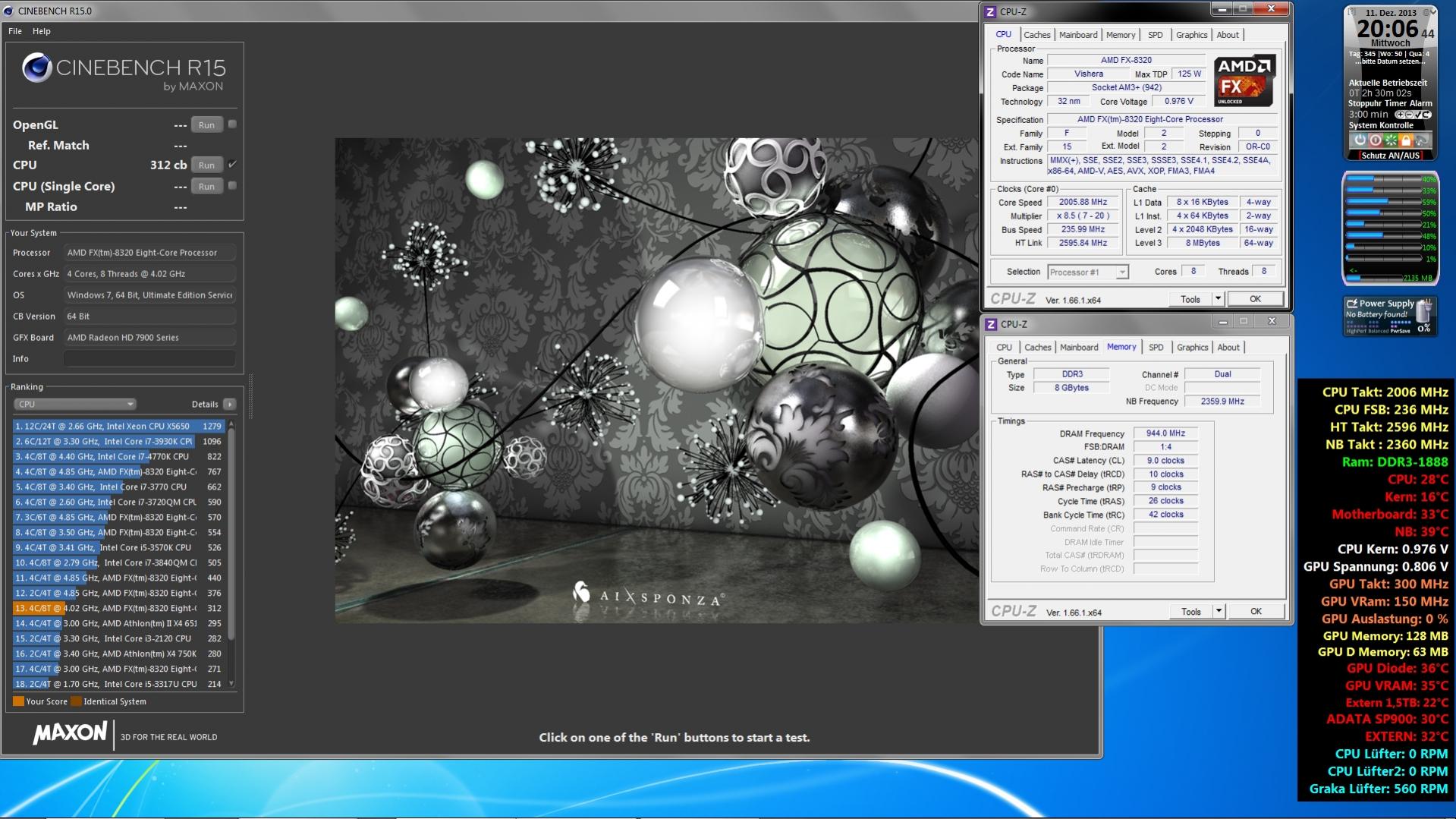Enable the OpenGL test checkbox

click(233, 124)
